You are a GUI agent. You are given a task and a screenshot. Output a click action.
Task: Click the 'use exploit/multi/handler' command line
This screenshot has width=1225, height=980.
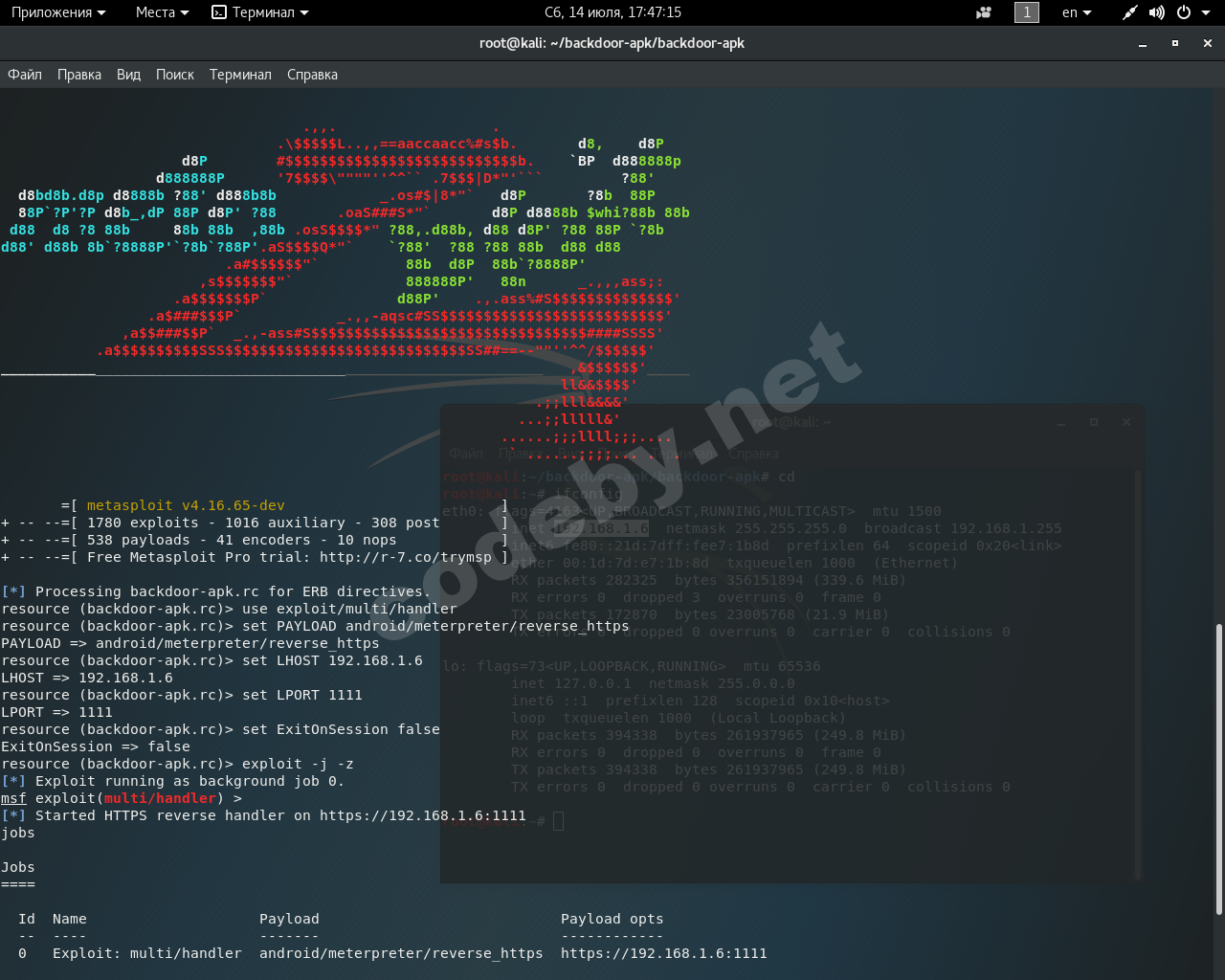pyautogui.click(x=230, y=609)
